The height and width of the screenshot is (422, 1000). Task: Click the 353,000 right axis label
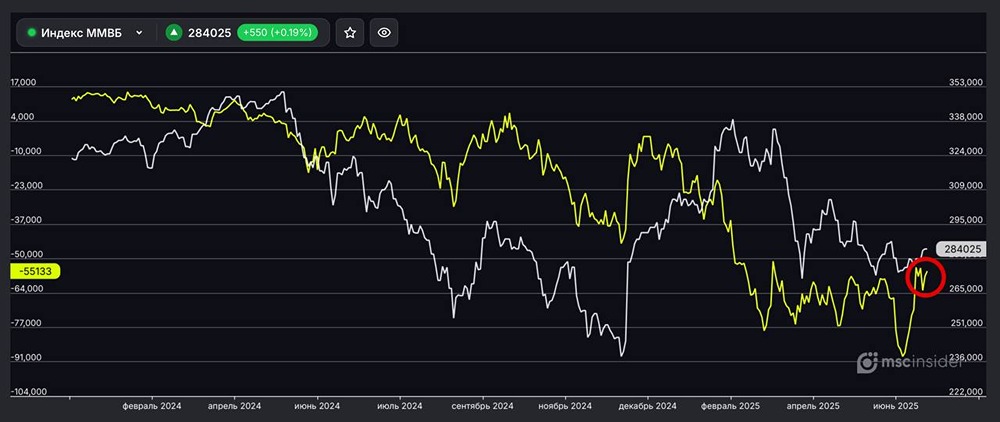(966, 84)
